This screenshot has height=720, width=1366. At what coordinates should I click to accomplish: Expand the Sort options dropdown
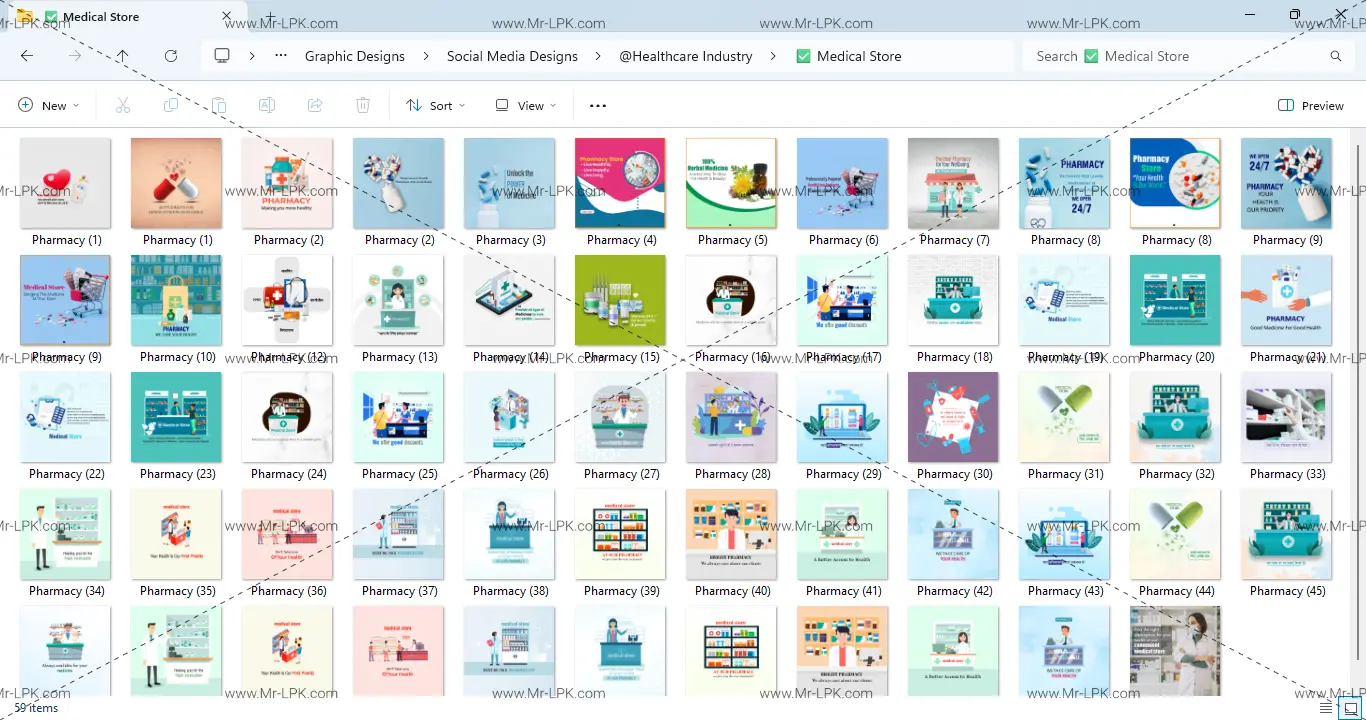click(436, 105)
